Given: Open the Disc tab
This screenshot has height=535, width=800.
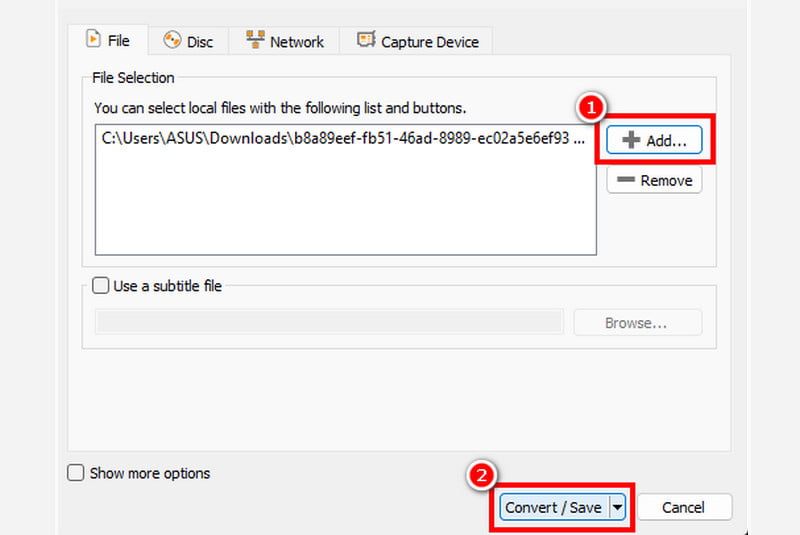Looking at the screenshot, I should [200, 42].
